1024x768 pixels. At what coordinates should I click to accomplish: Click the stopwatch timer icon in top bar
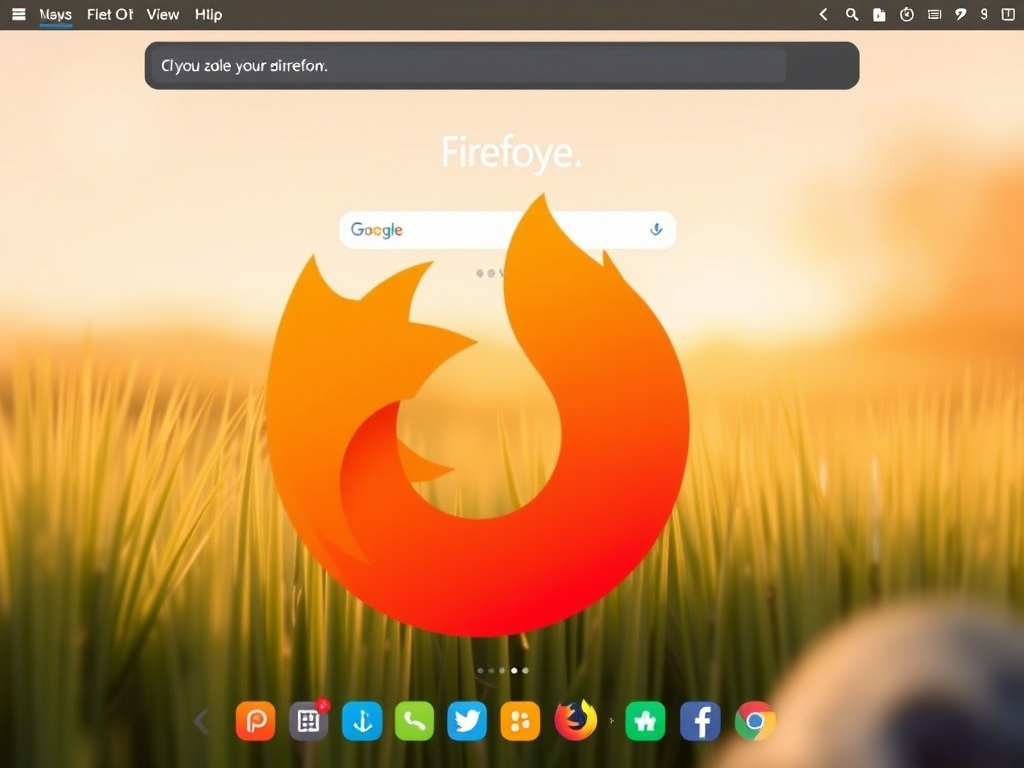click(x=906, y=14)
